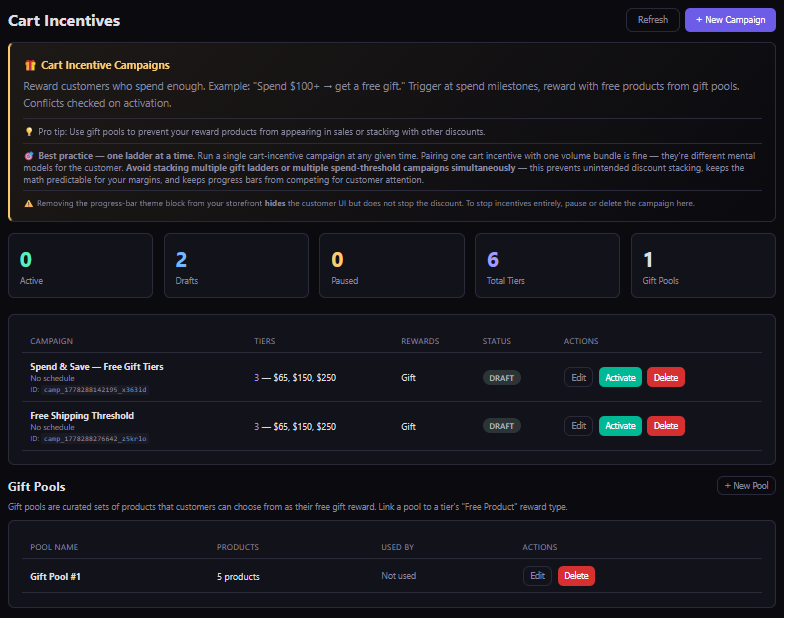Click the PRODUCTS column header
785x618 pixels.
click(238, 547)
